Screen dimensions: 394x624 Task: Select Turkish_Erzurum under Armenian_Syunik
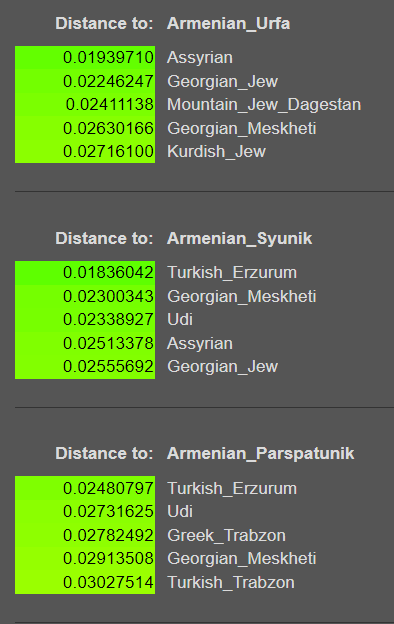click(232, 273)
